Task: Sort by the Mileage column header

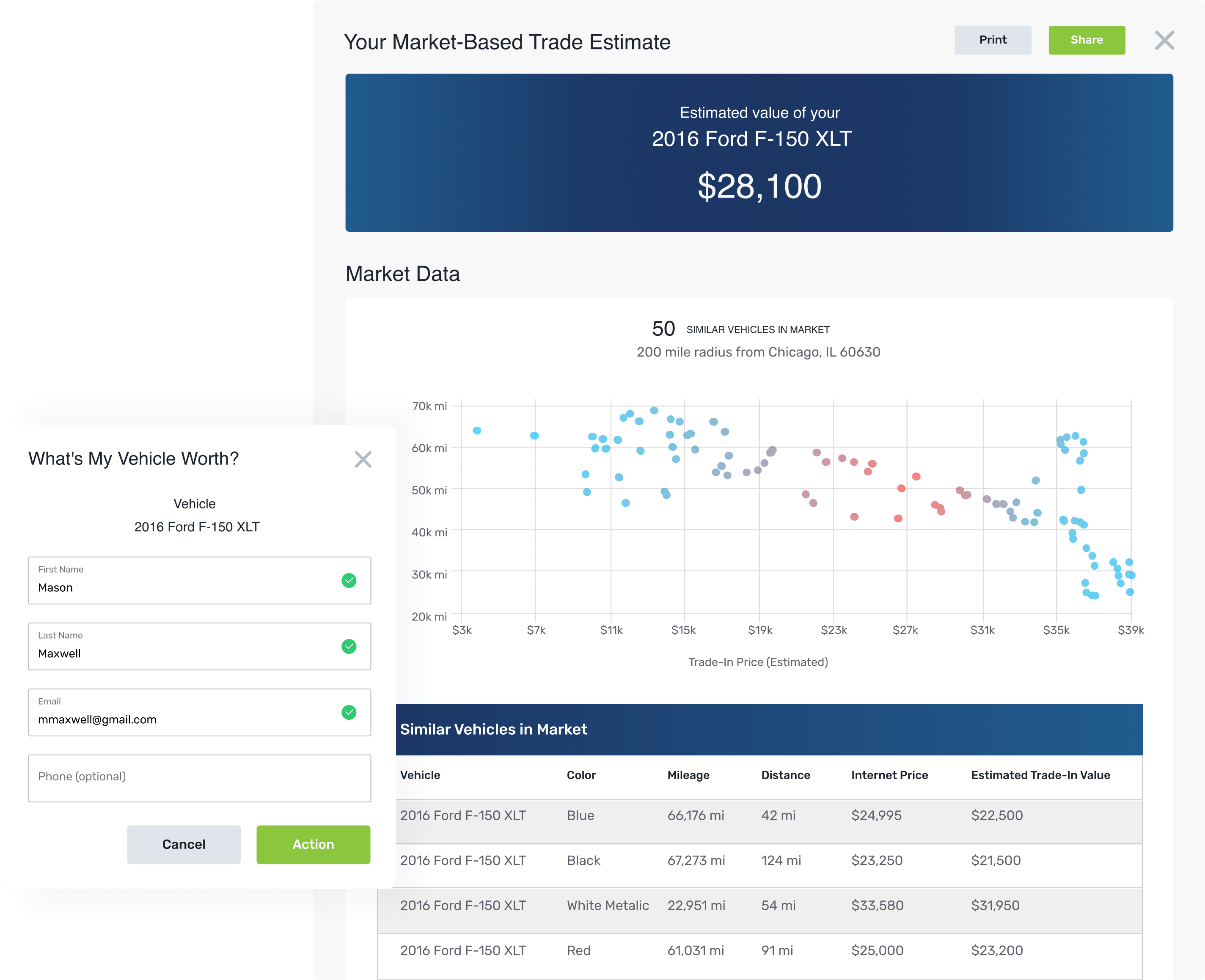Action: tap(688, 775)
